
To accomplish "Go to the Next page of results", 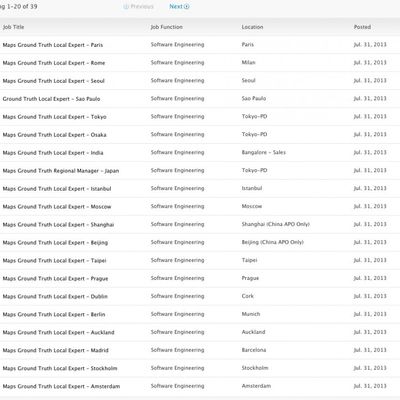I will point(179,6).
